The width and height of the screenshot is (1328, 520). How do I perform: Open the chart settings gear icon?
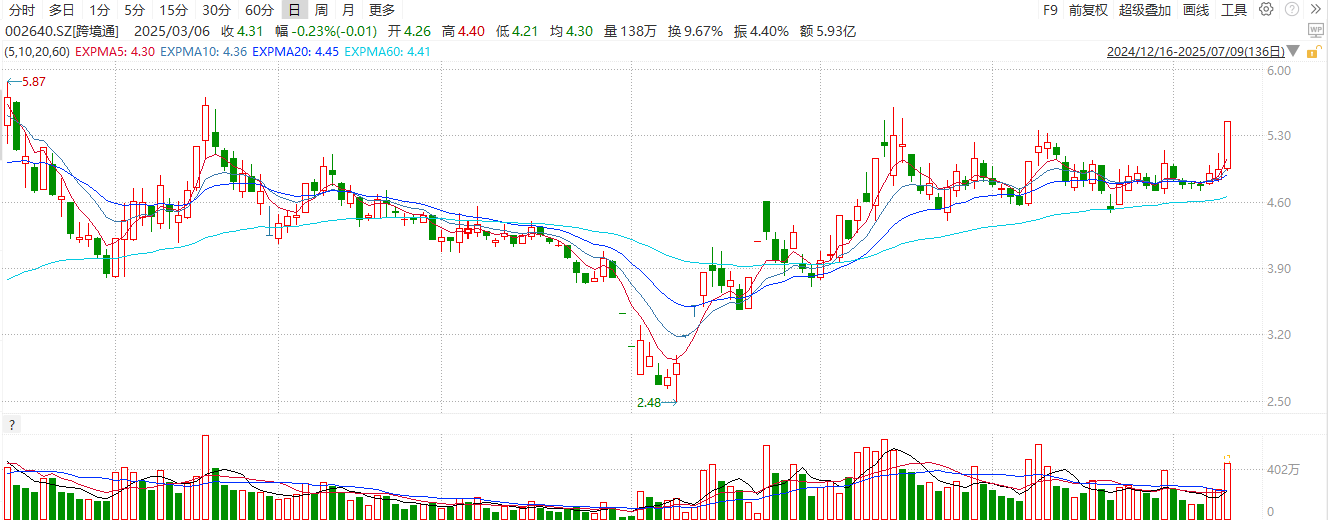pos(1266,10)
